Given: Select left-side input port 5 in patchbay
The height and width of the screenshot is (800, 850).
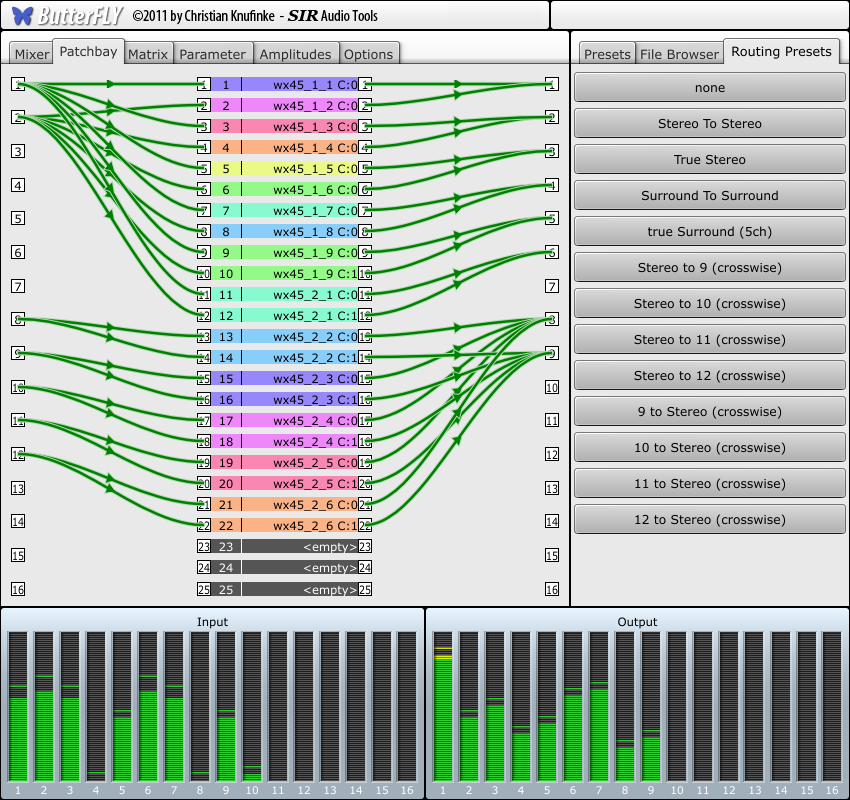Looking at the screenshot, I should [18, 218].
